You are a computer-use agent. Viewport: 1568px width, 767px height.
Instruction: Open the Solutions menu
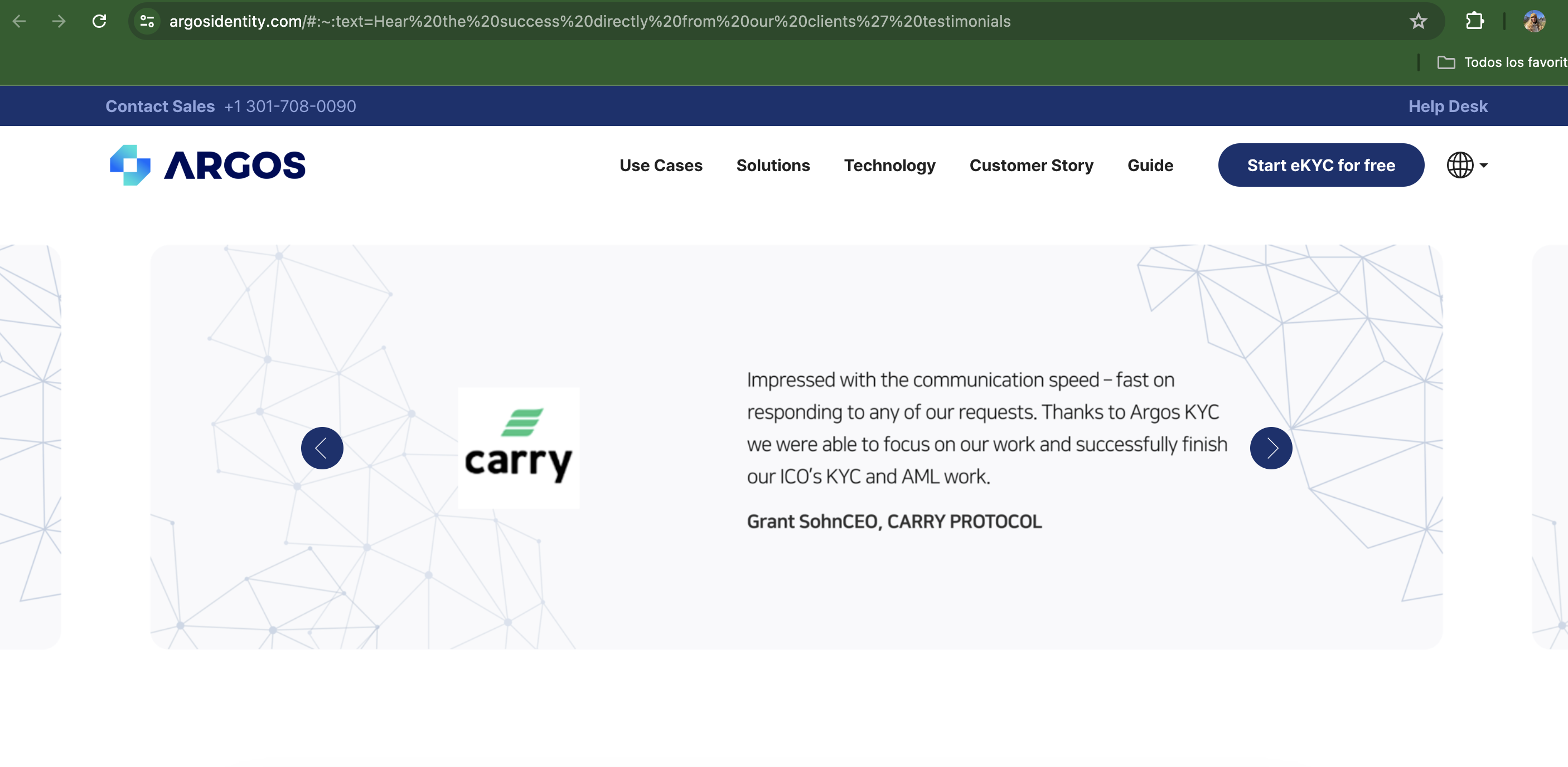[773, 166]
